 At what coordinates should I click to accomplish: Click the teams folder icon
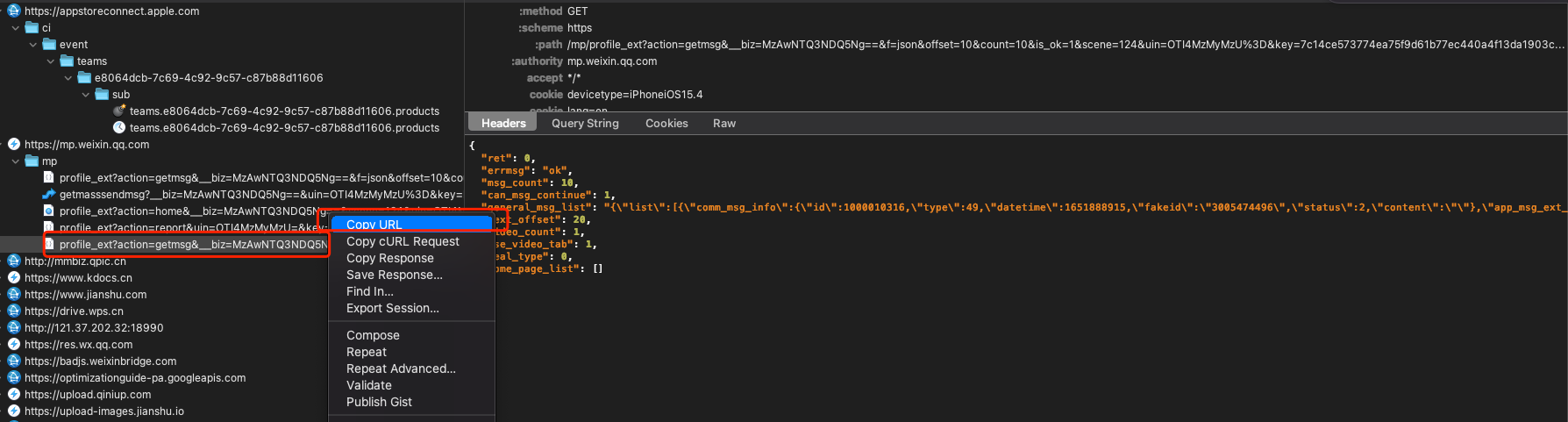point(67,61)
